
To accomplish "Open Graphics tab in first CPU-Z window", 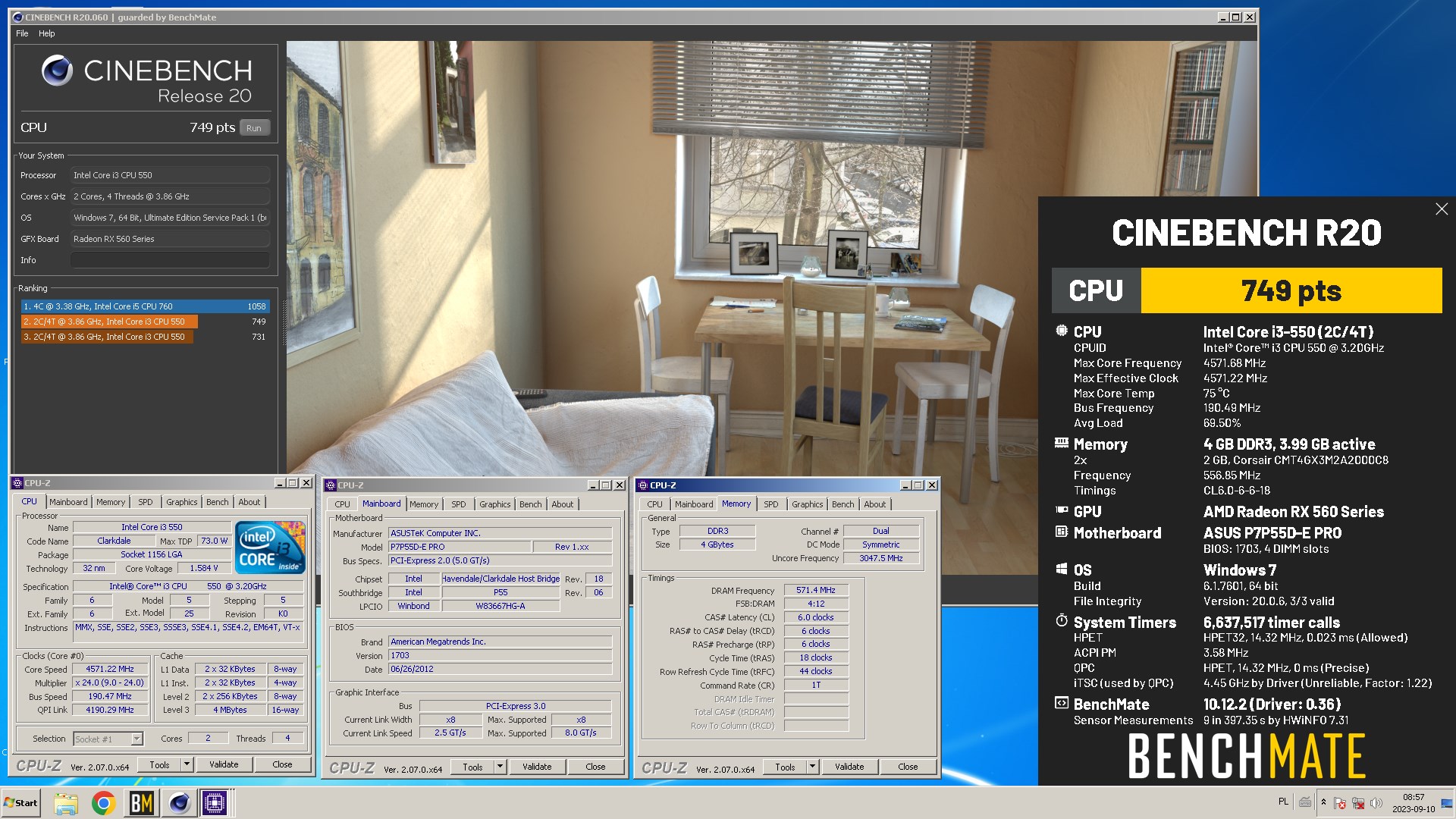I will [182, 502].
